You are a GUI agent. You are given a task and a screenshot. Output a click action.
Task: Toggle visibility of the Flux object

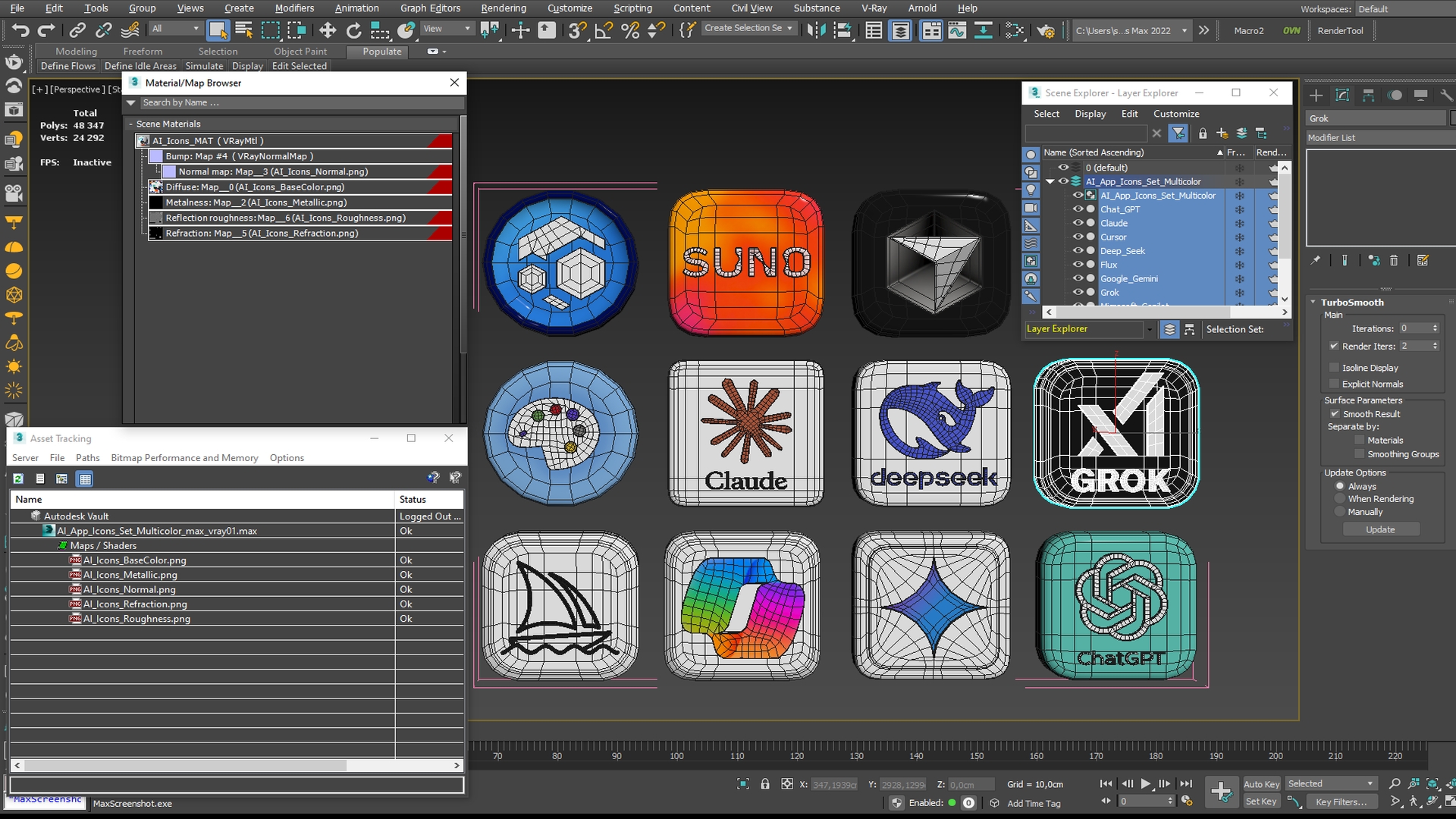pos(1078,265)
